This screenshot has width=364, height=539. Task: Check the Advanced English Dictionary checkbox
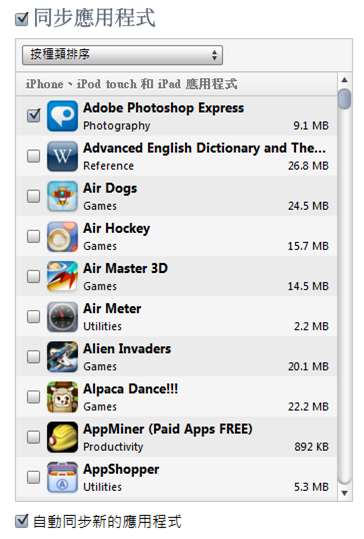coord(33,156)
